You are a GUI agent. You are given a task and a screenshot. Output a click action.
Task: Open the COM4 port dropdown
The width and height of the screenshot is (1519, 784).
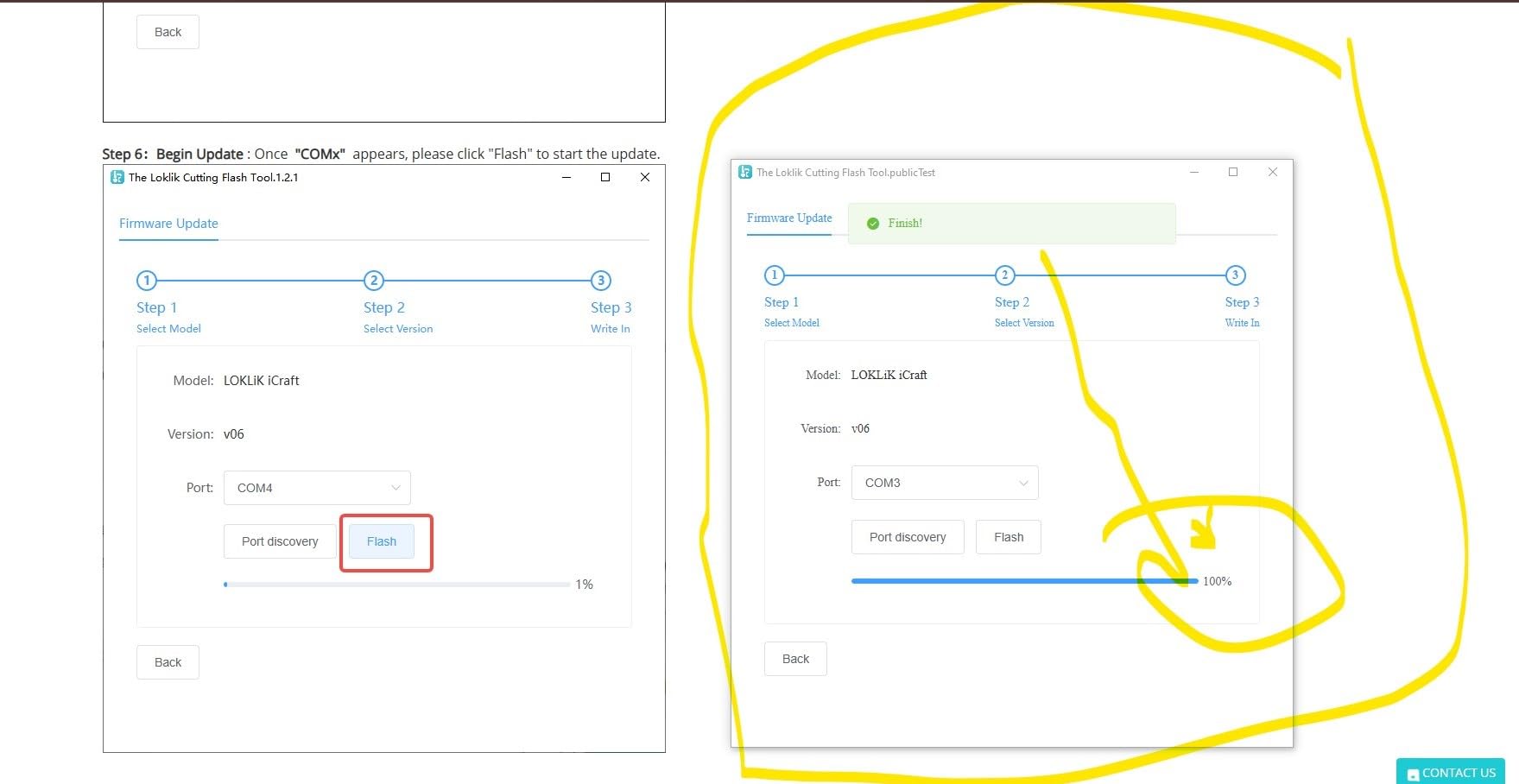pyautogui.click(x=317, y=488)
